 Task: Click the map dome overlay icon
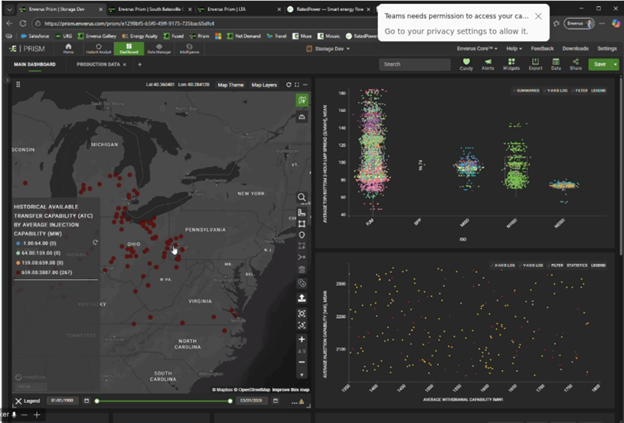tap(302, 117)
